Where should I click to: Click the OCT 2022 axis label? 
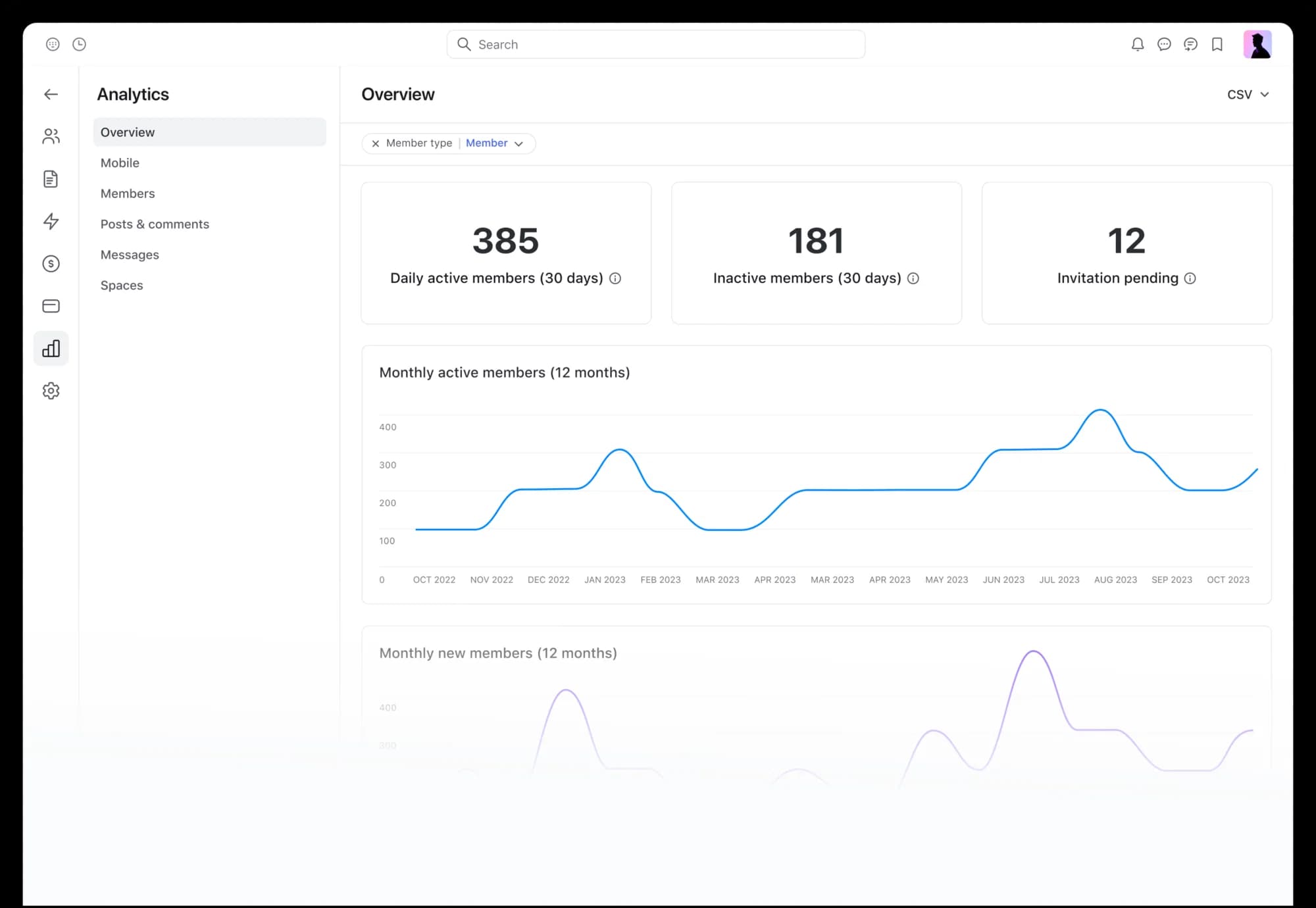tap(434, 580)
